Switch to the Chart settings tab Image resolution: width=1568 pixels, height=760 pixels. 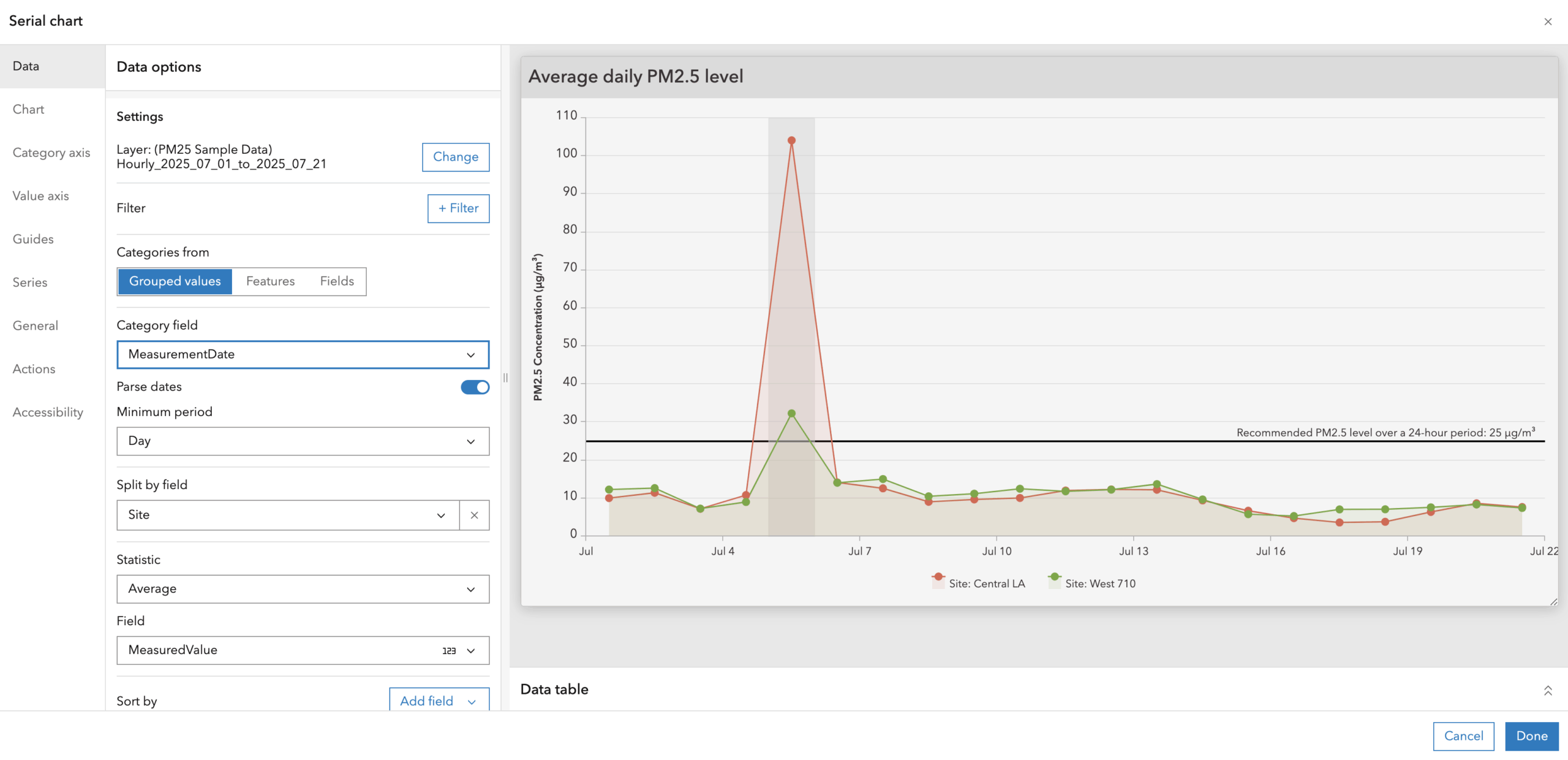[x=28, y=109]
